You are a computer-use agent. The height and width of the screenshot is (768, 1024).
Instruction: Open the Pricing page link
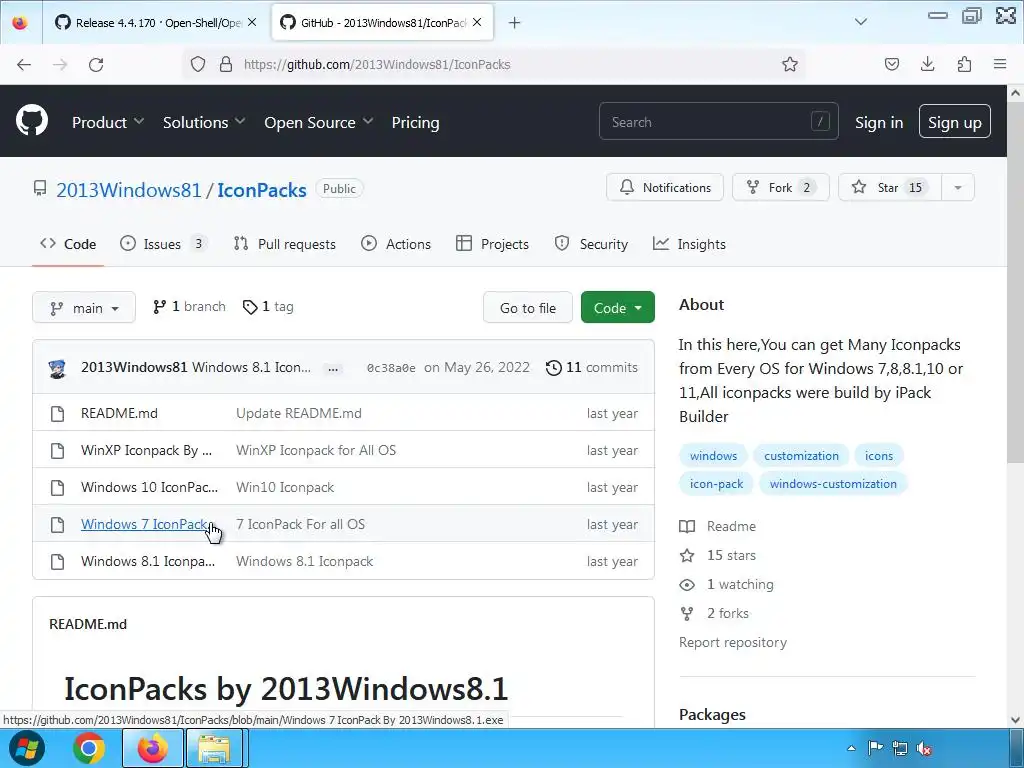415,122
